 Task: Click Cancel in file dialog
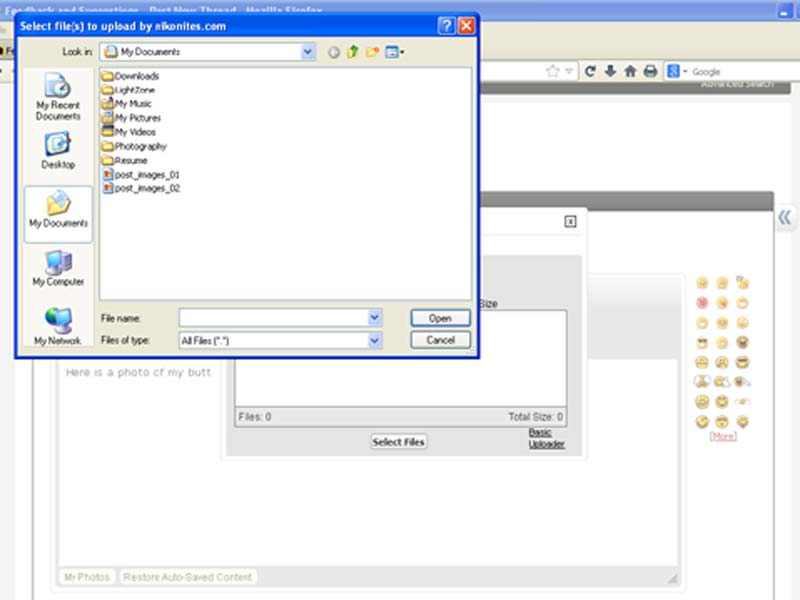click(x=440, y=340)
